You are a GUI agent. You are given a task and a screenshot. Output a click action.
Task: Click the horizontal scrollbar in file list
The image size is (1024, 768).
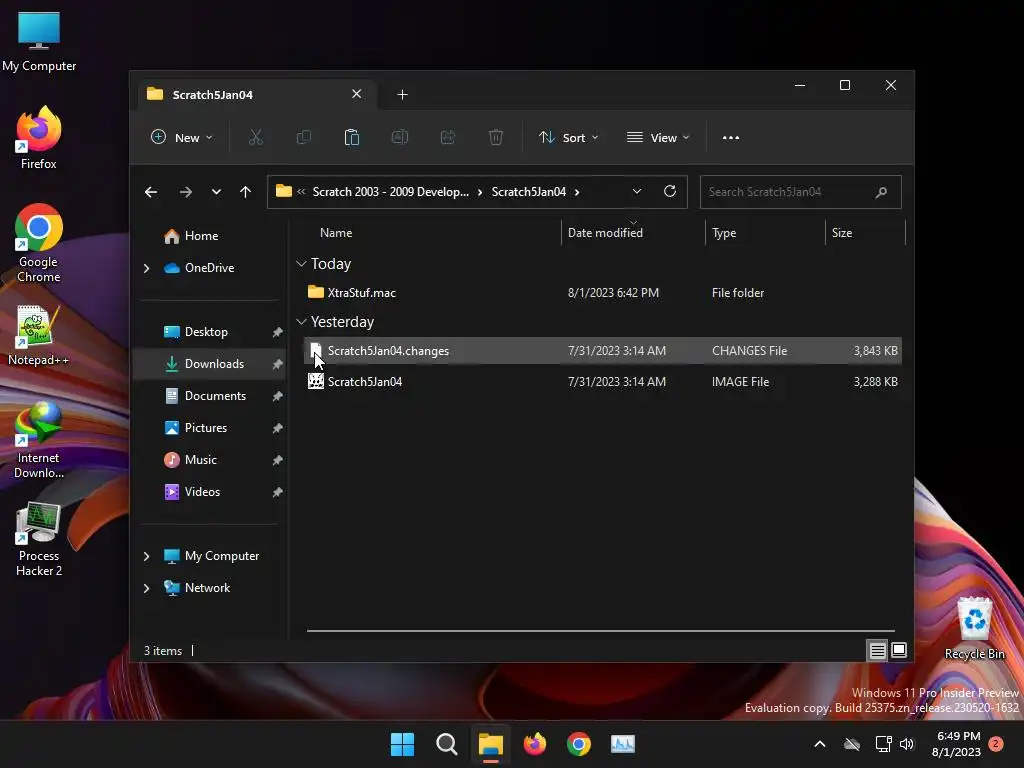601,631
